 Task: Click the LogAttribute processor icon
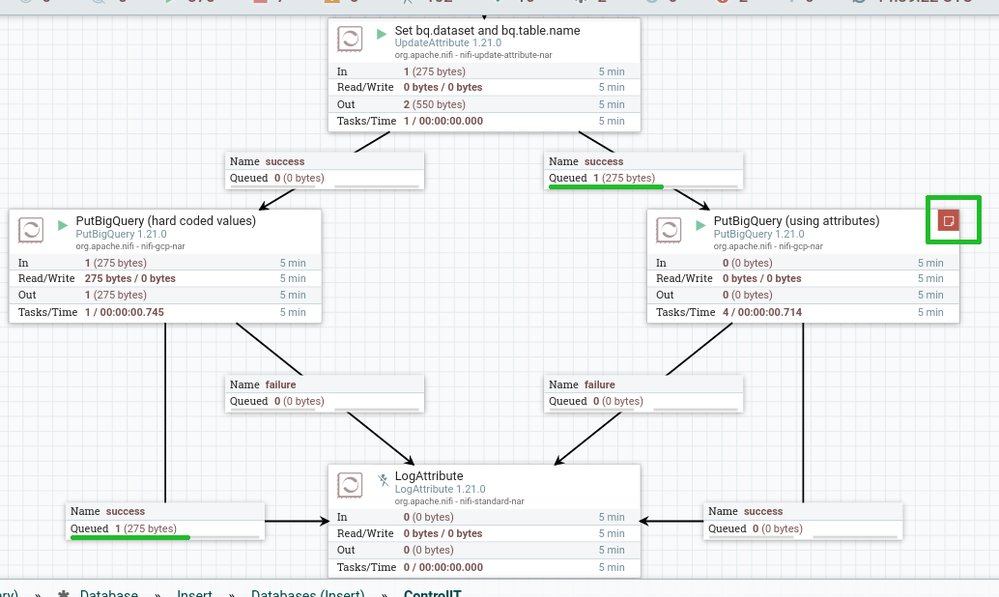pyautogui.click(x=350, y=485)
